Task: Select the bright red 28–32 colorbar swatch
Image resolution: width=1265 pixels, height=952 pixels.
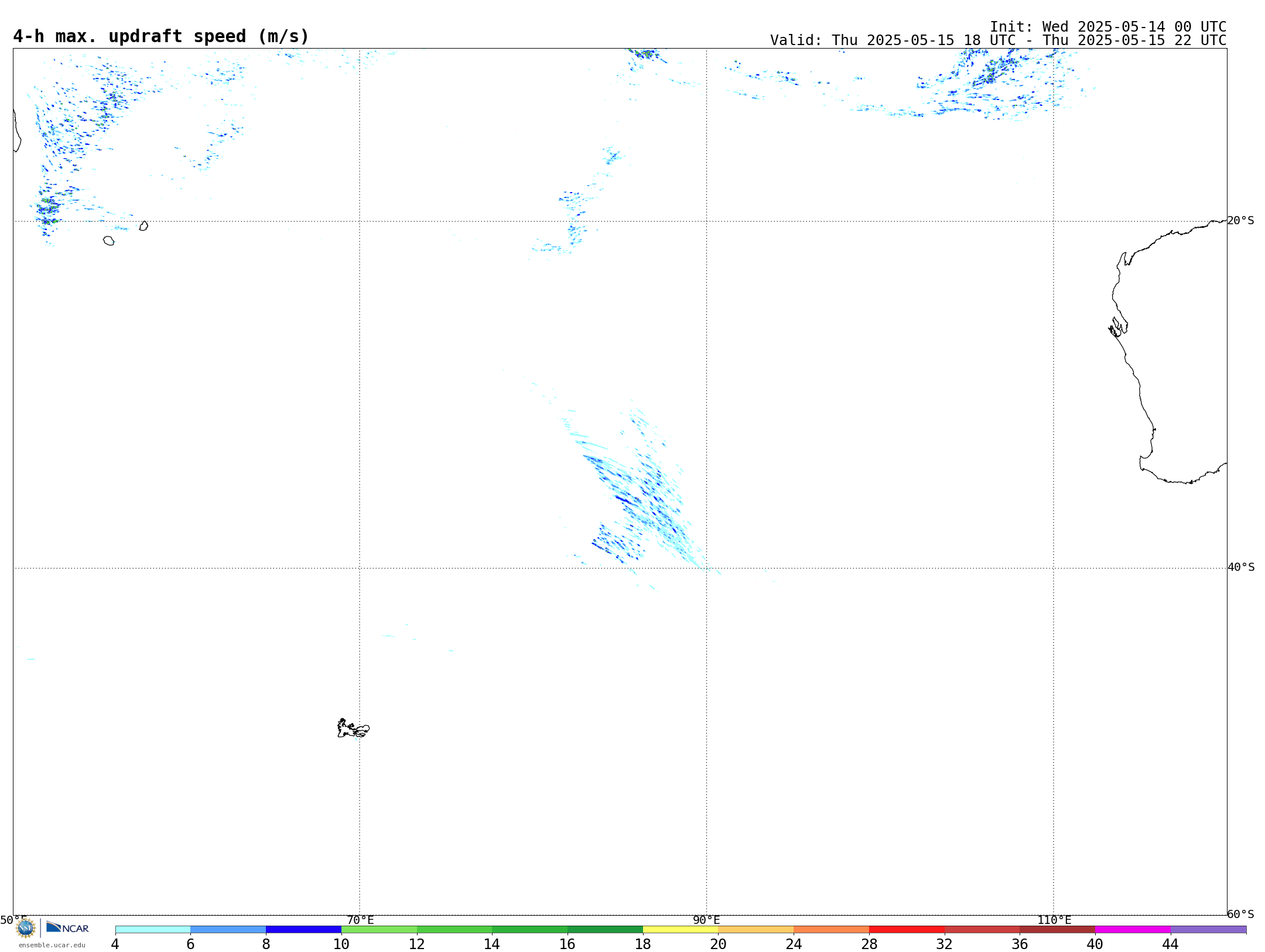Action: pos(907,930)
